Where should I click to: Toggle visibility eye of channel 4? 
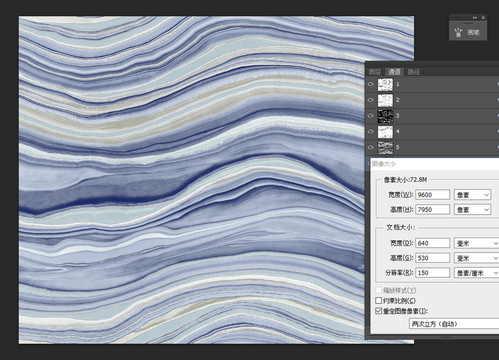click(371, 131)
